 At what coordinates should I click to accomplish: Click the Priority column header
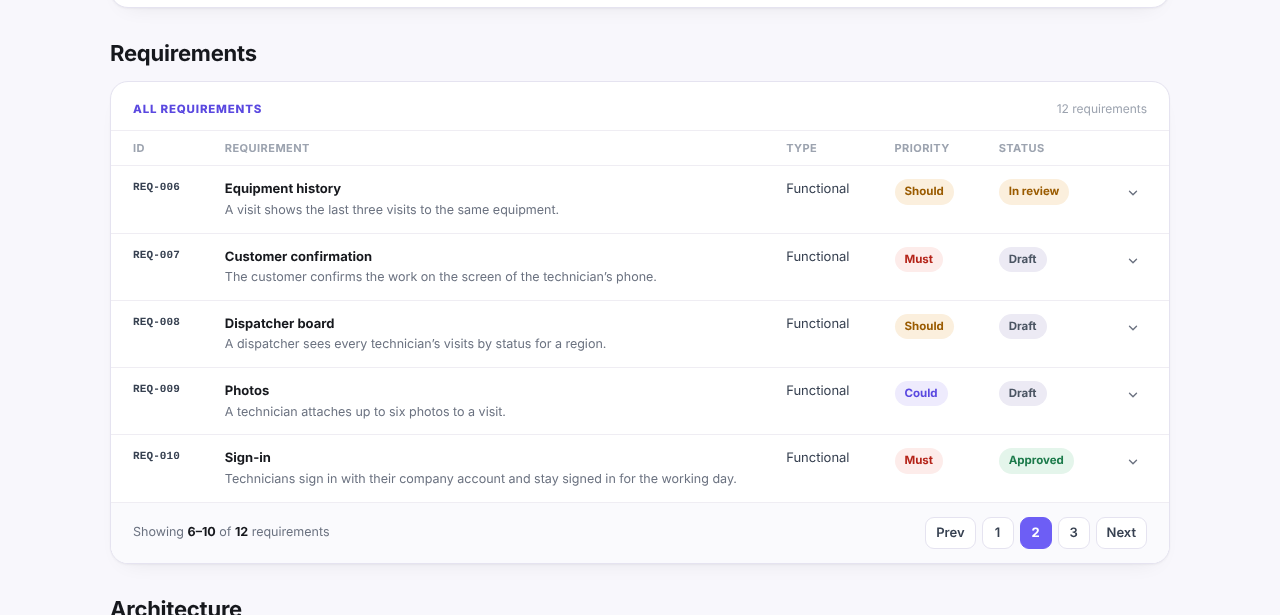point(922,148)
